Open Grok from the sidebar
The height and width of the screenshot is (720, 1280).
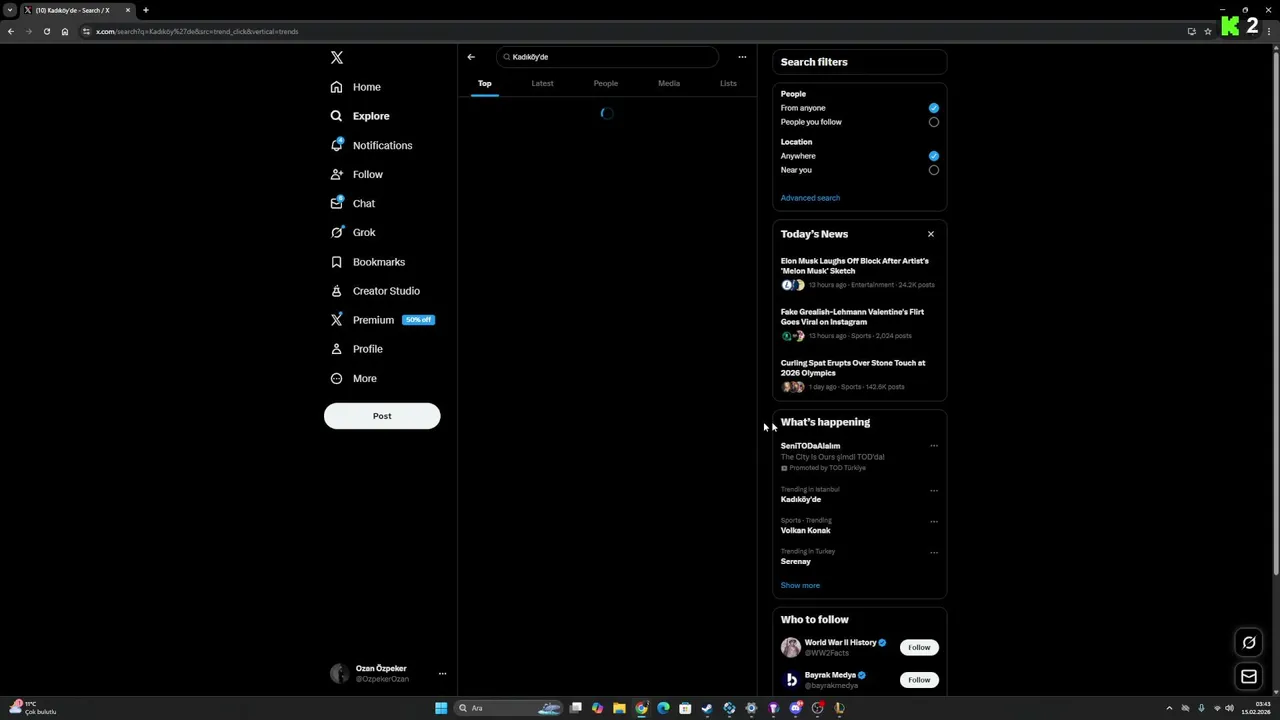click(x=353, y=232)
